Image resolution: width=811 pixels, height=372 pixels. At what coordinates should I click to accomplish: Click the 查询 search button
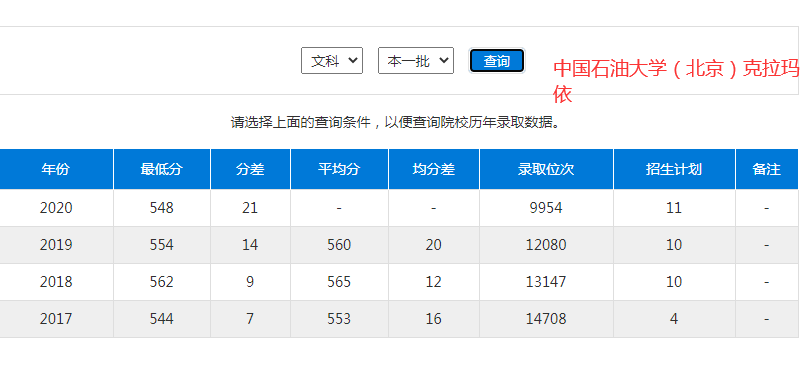(497, 61)
